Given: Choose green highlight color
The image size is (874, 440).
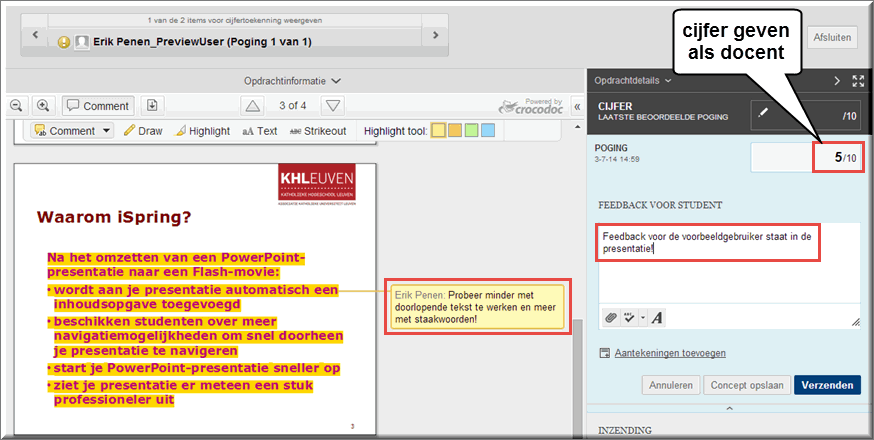Looking at the screenshot, I should (472, 131).
